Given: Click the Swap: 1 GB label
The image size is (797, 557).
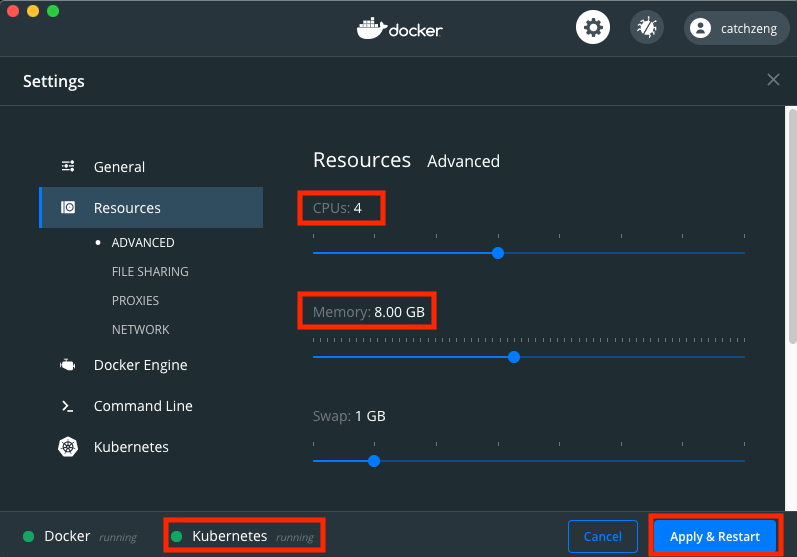Looking at the screenshot, I should click(x=349, y=416).
